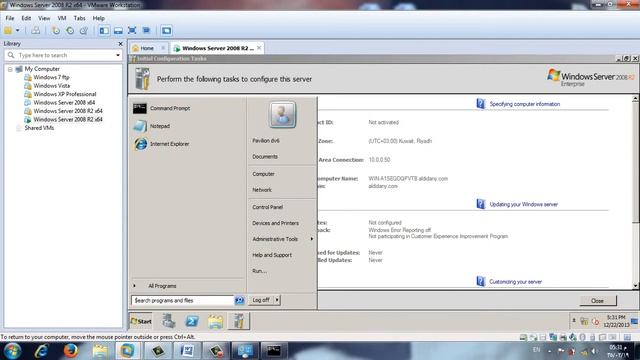The height and width of the screenshot is (360, 640).
Task: Open the File menu in VMware
Action: coord(10,18)
